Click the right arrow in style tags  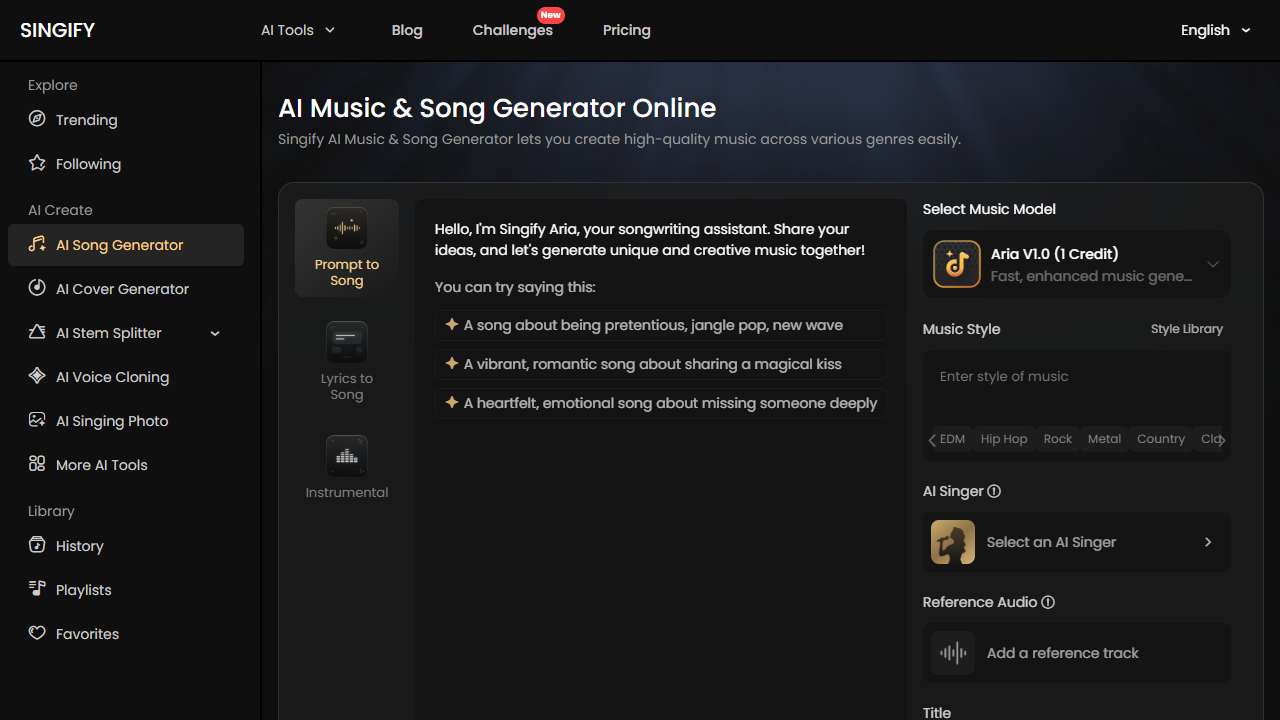1222,439
